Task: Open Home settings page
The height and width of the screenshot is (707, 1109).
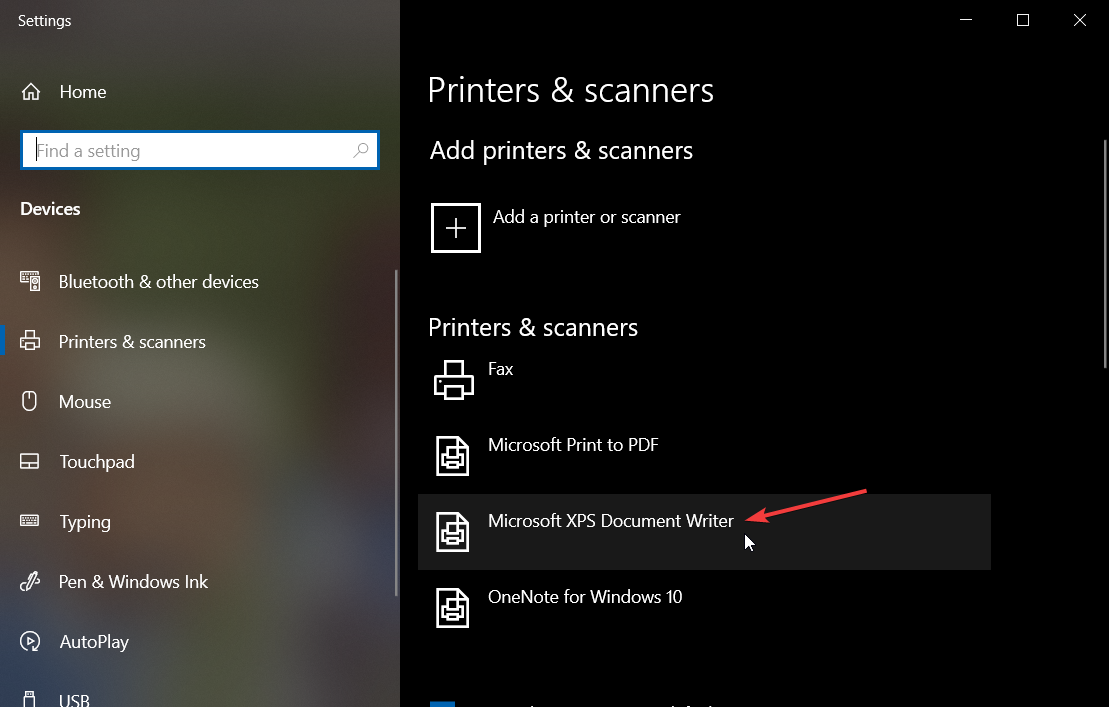Action: 83,92
